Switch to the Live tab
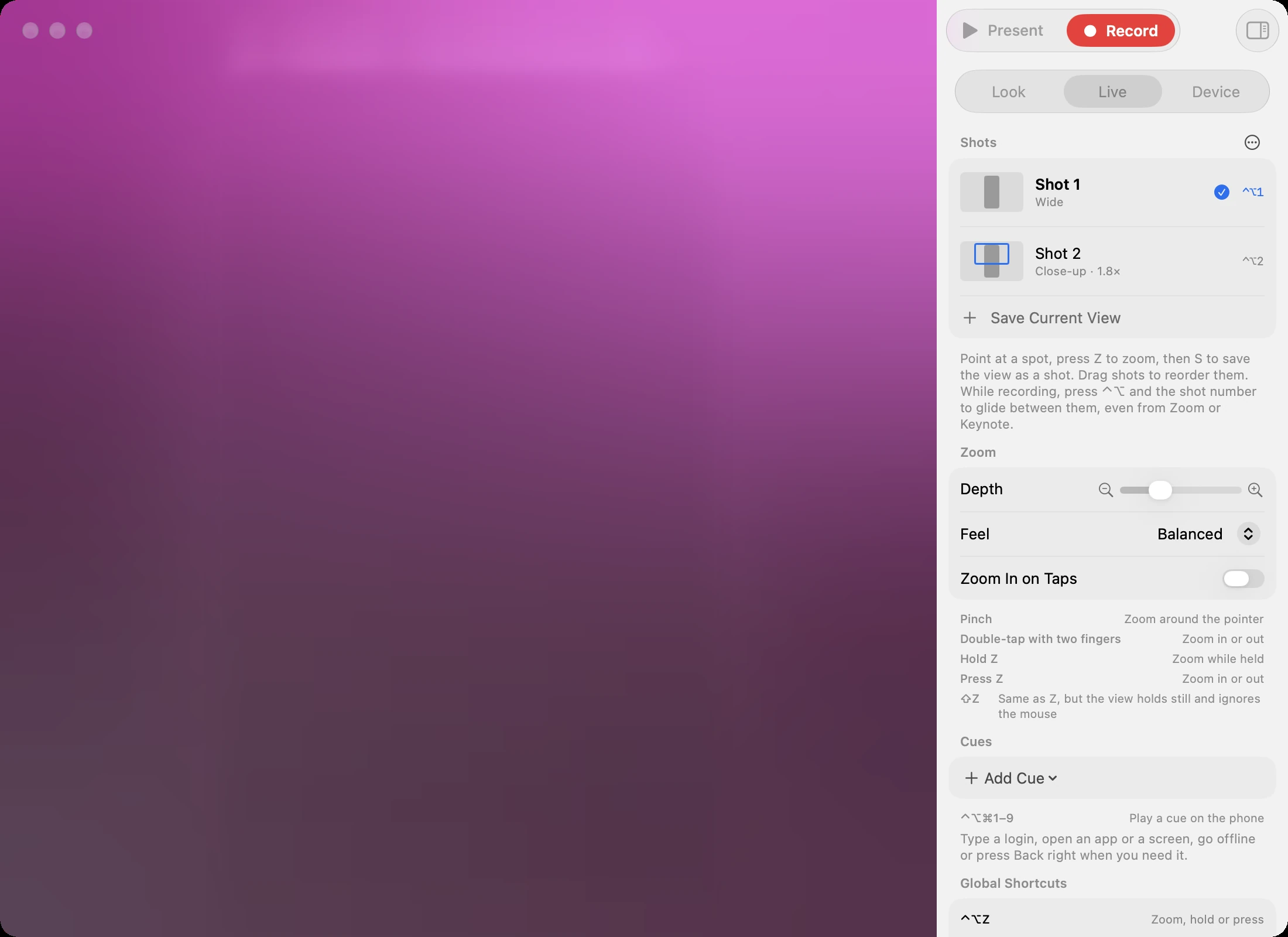 click(1112, 92)
